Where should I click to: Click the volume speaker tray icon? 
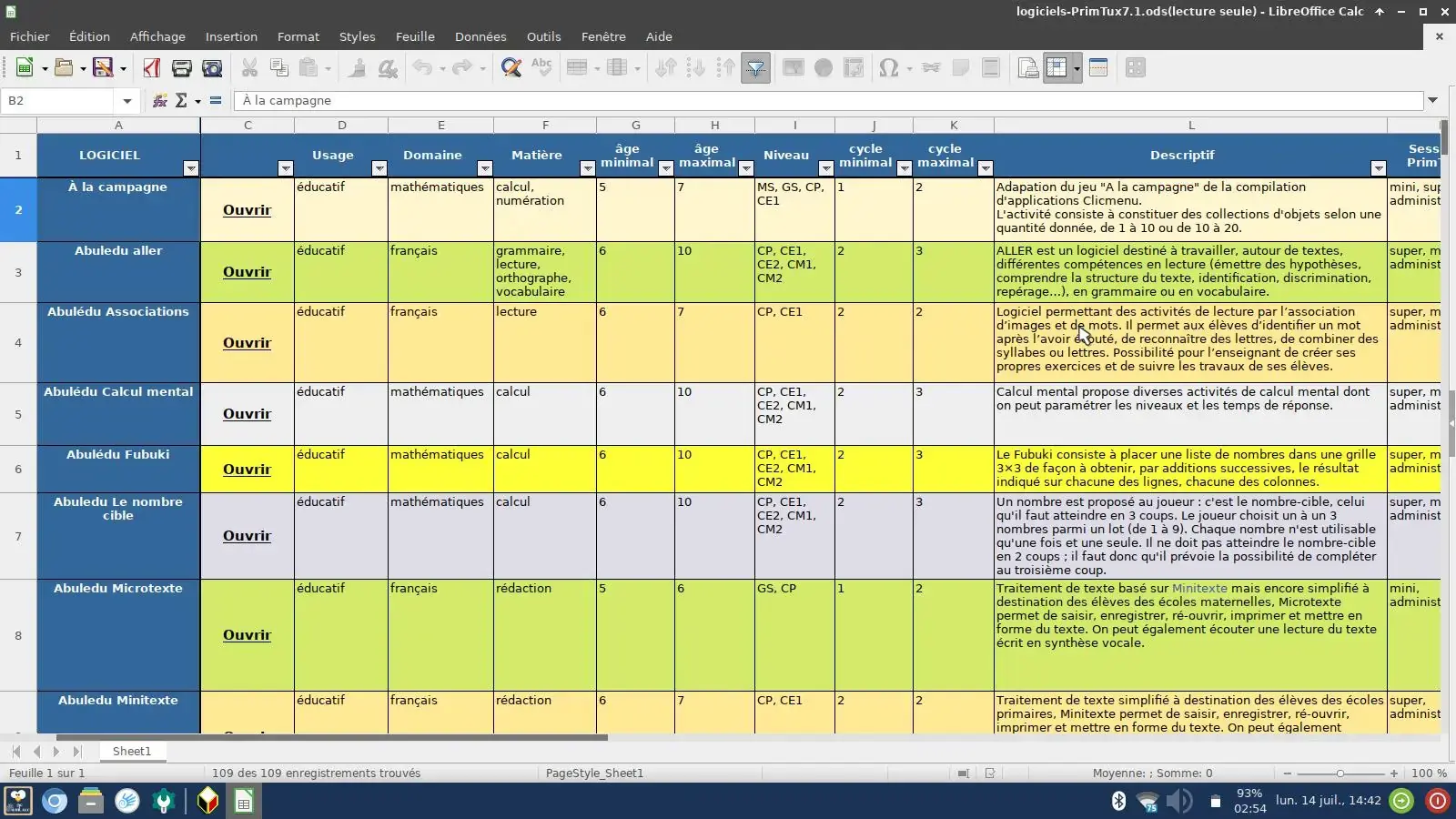coord(1178,801)
